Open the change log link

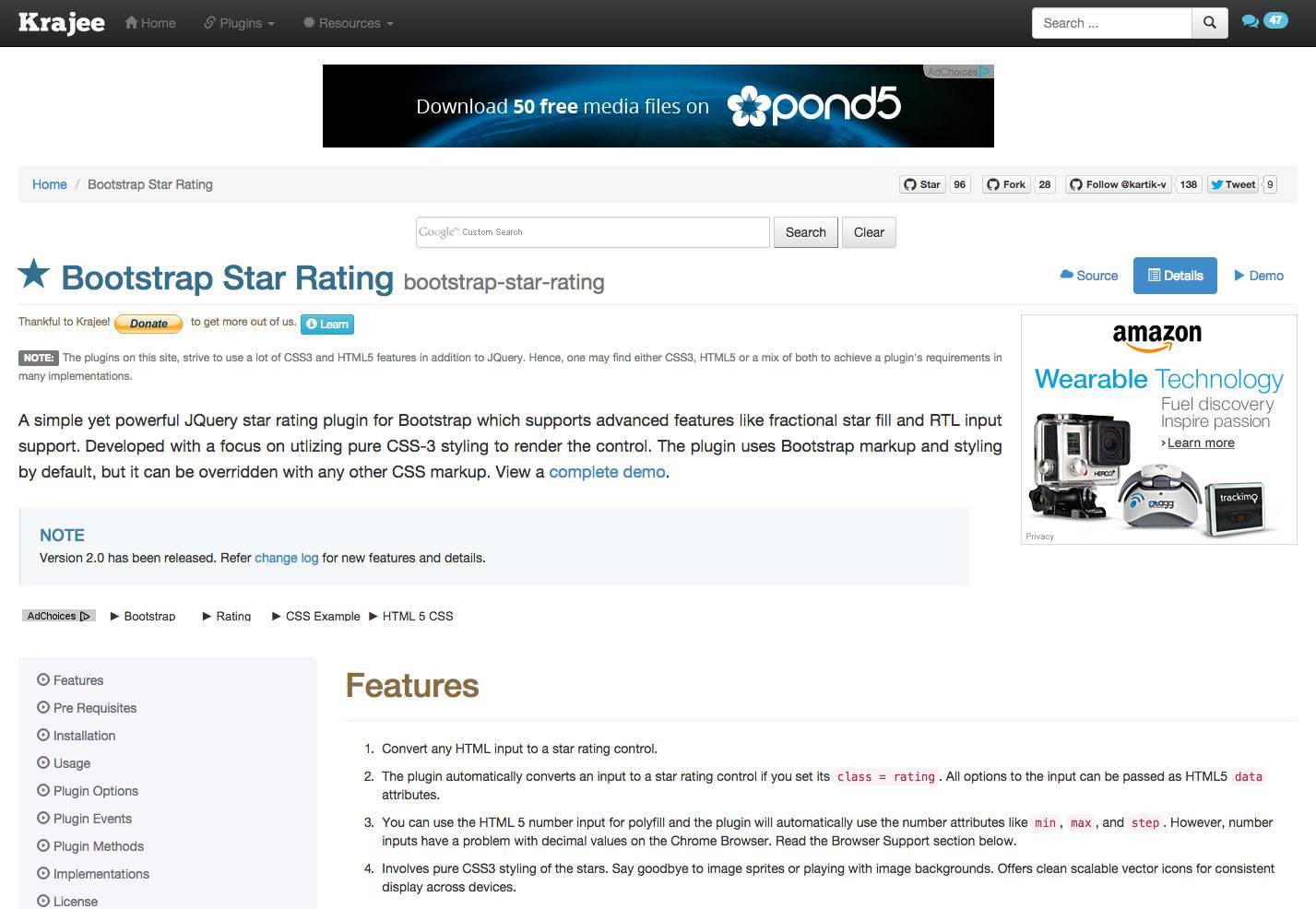[x=287, y=558]
